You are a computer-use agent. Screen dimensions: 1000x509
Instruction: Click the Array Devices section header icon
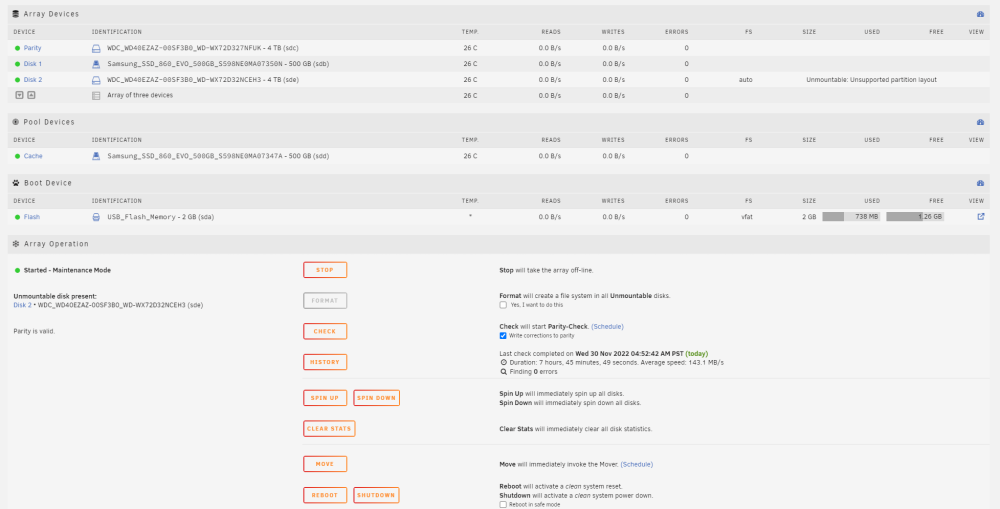tap(16, 13)
